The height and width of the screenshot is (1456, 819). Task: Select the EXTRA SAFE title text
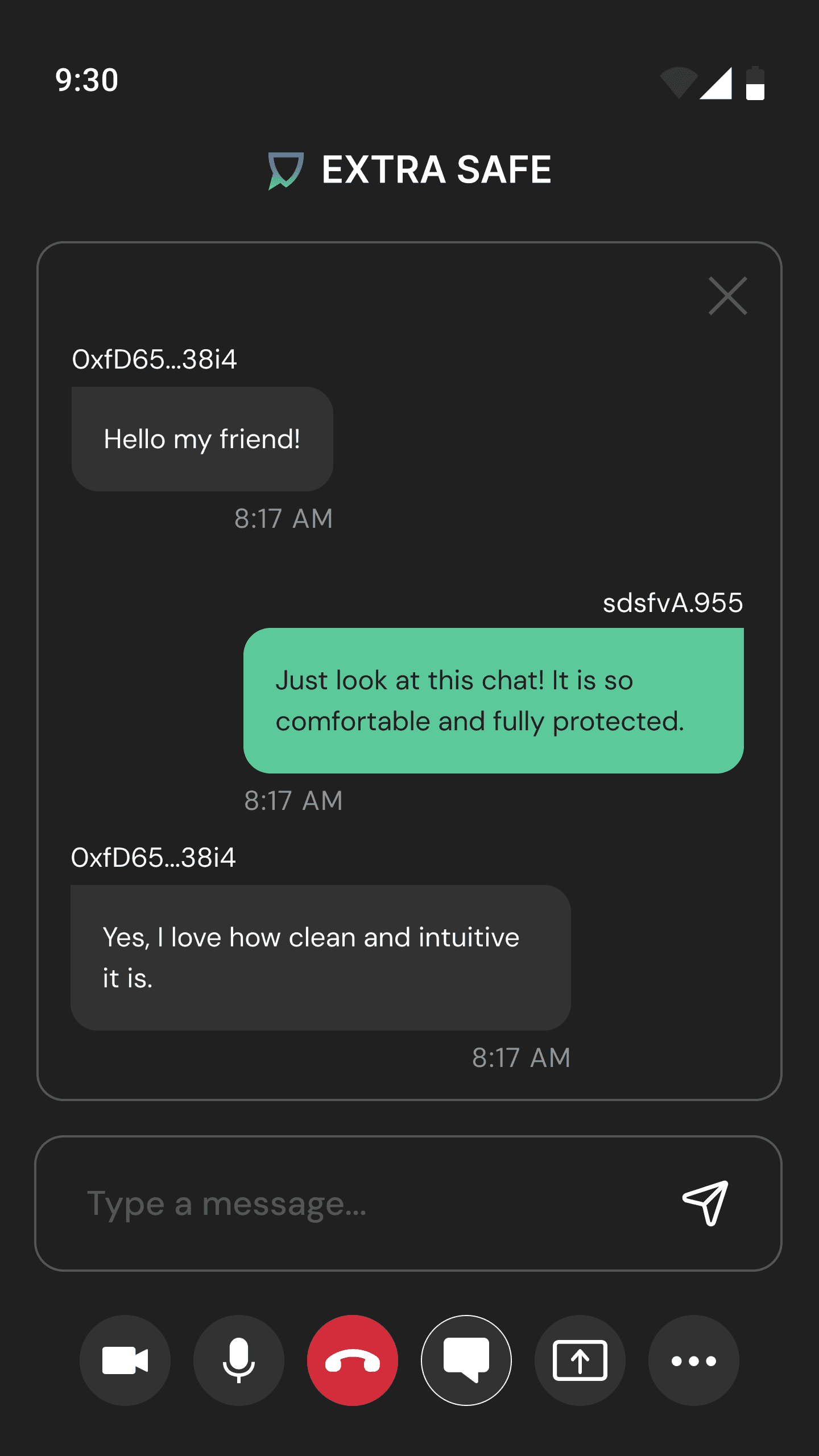[436, 169]
